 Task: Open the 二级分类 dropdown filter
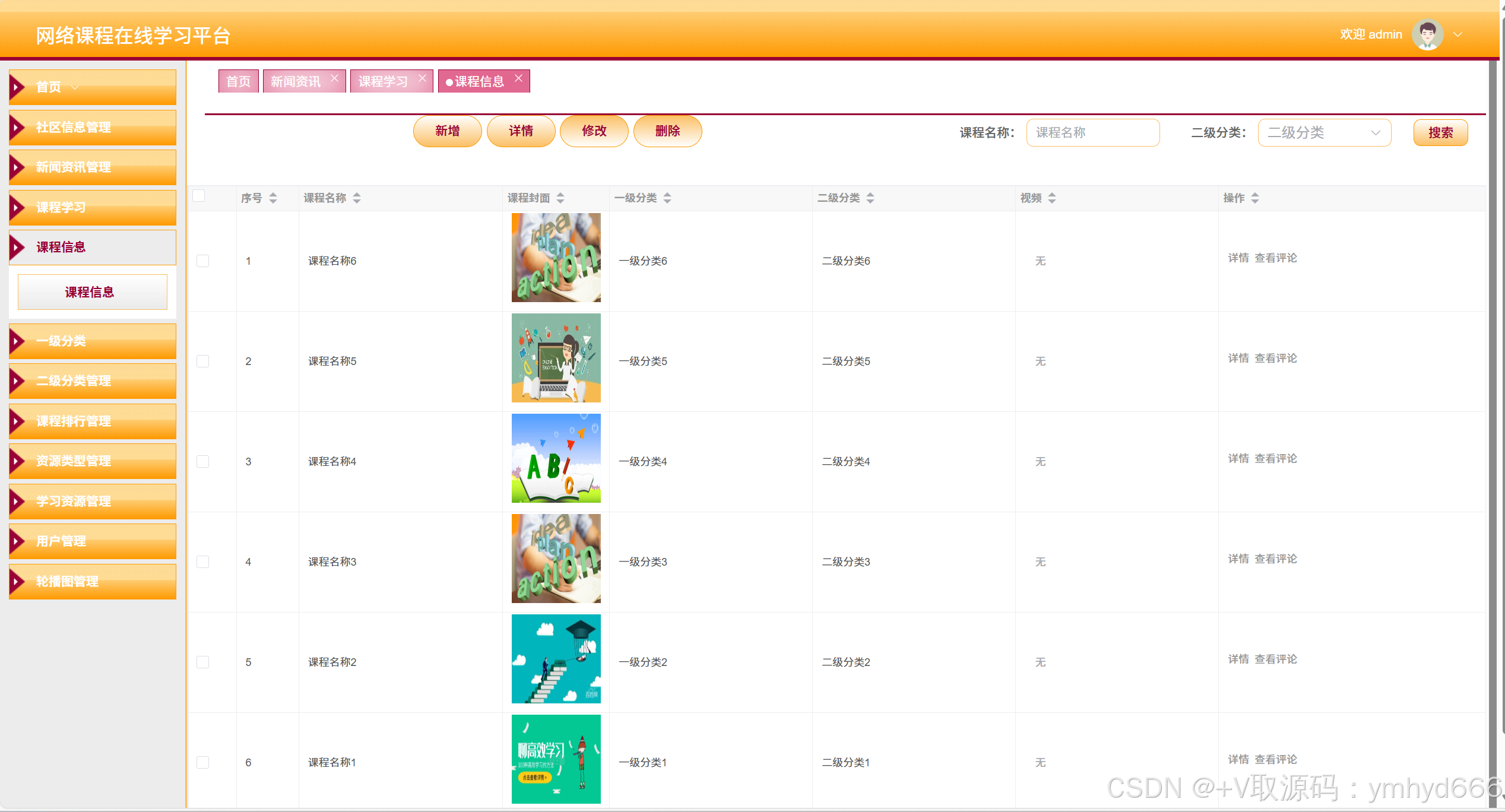point(1323,132)
